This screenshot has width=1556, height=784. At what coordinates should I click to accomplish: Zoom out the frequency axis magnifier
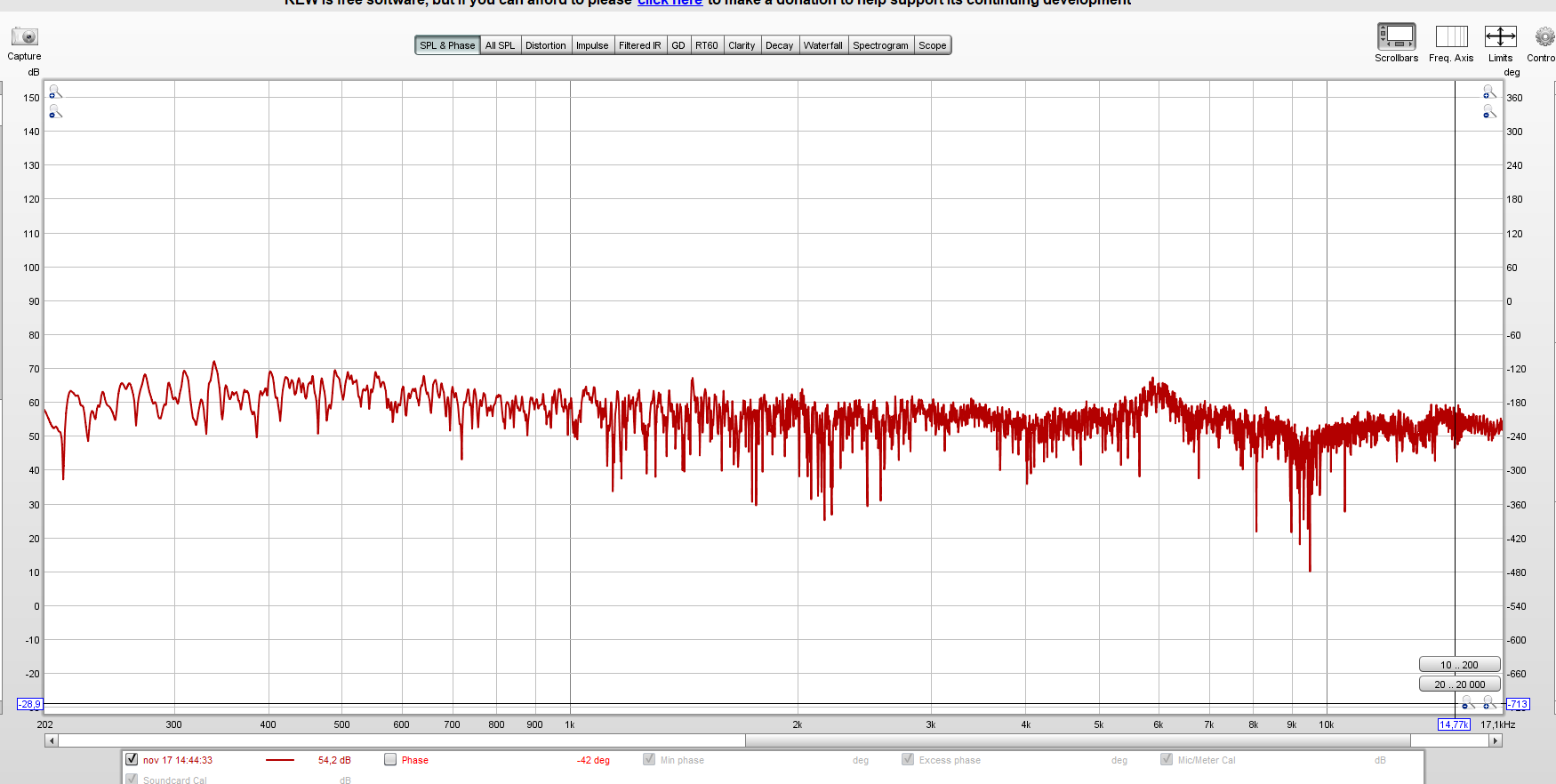pos(1468,703)
